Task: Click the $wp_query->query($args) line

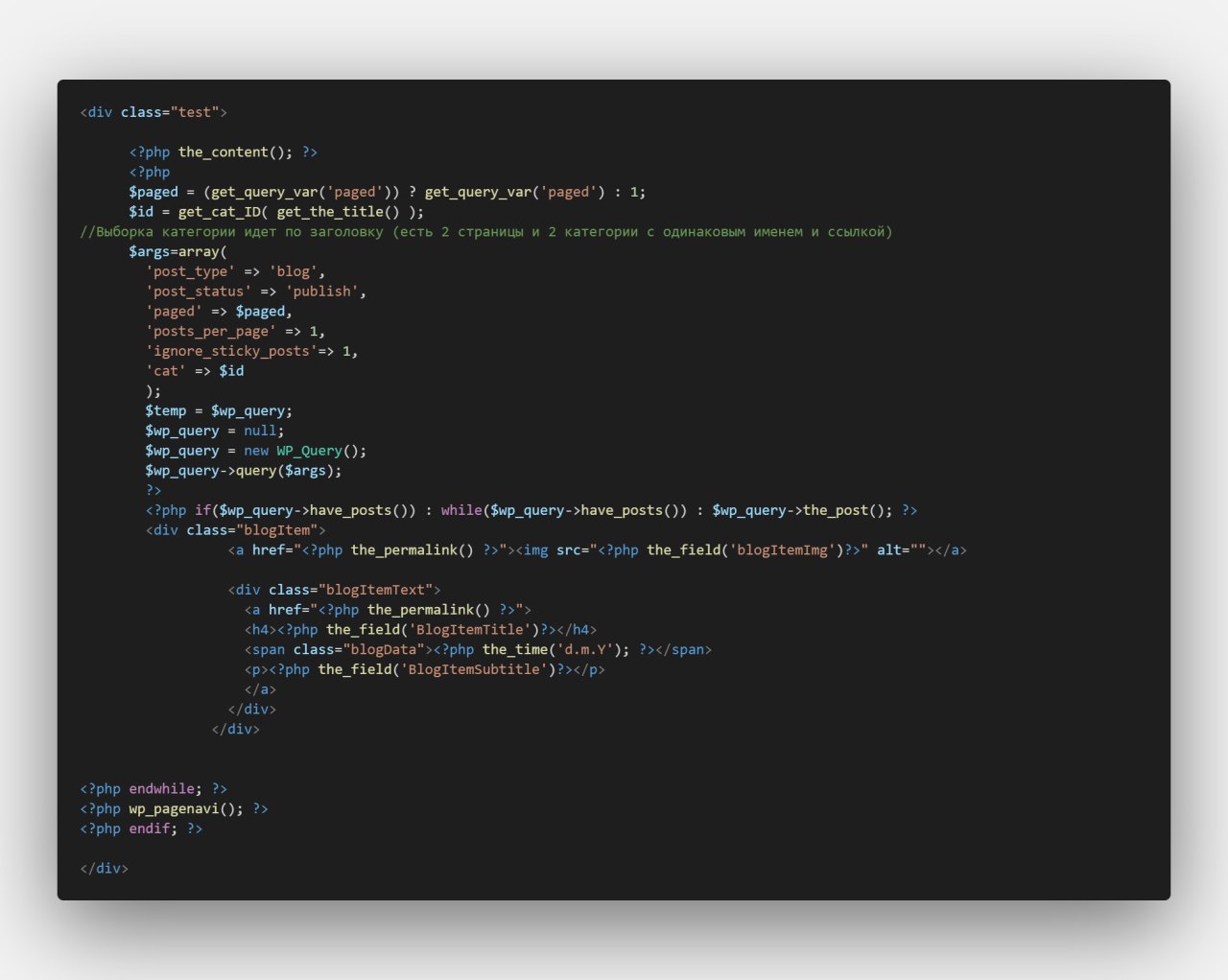Action: (244, 471)
